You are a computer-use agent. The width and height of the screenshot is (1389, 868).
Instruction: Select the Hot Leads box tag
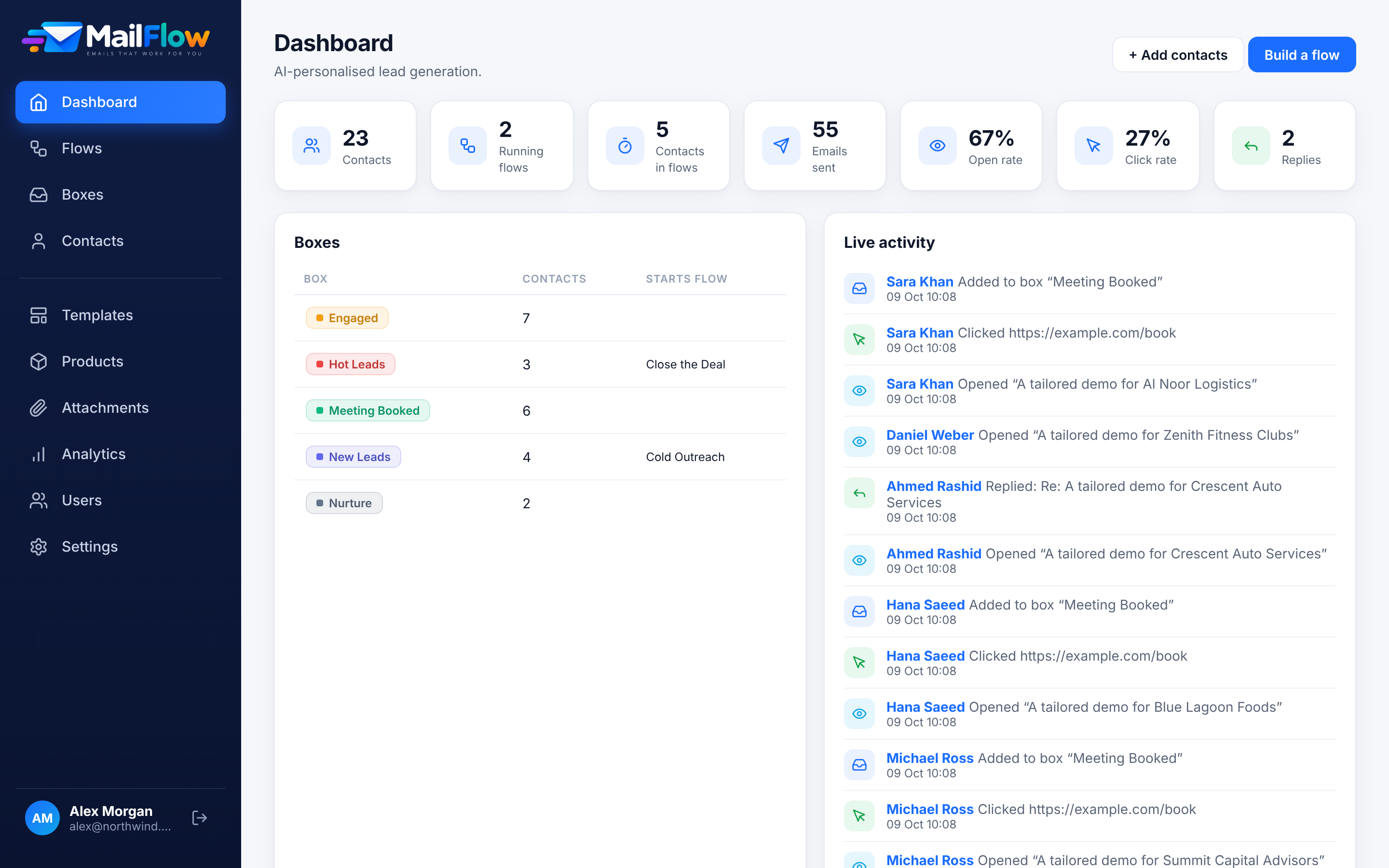(350, 364)
